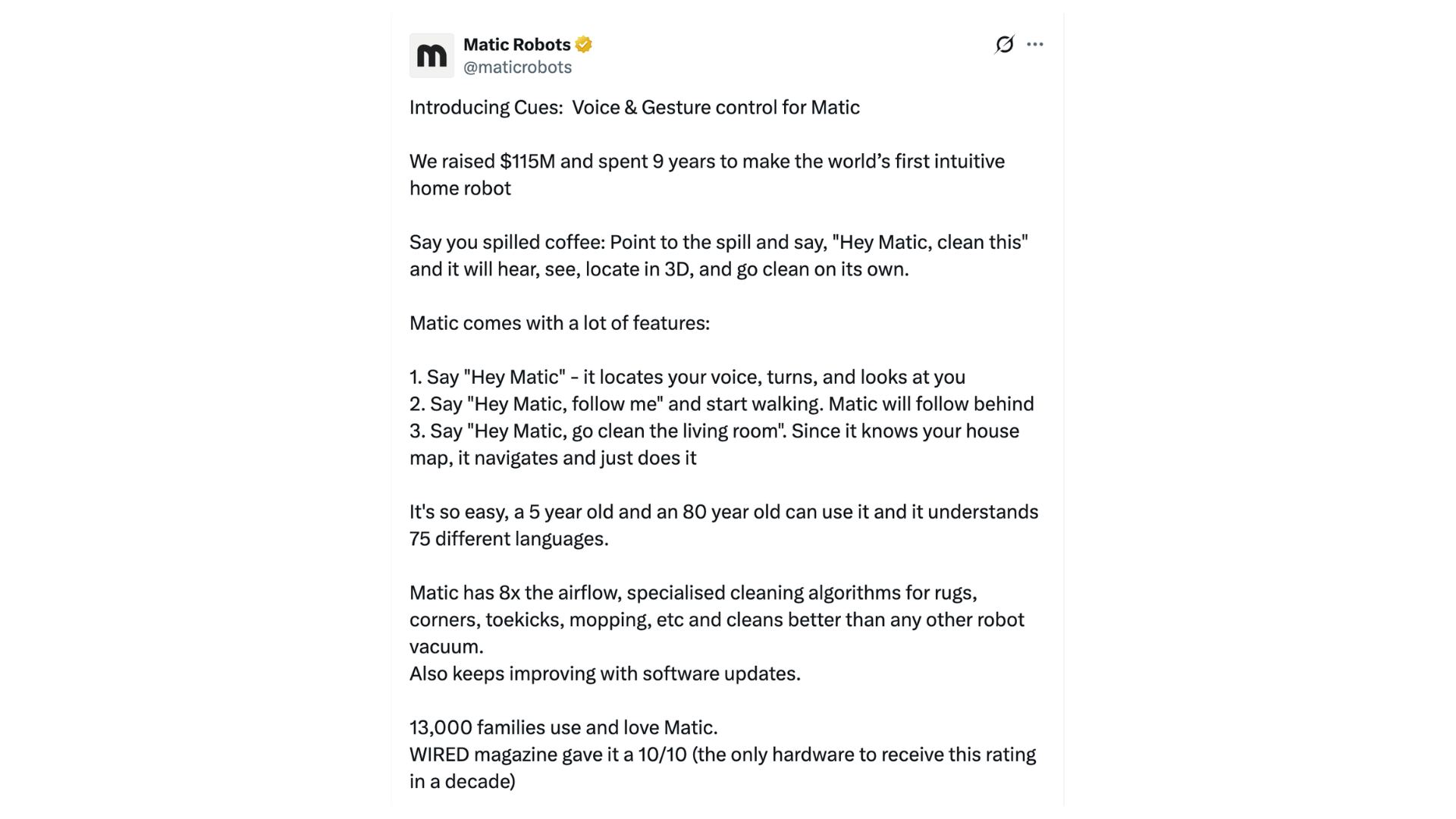The width and height of the screenshot is (1456, 819).
Task: Click the "Matic has 8x the airflow" line
Action: 693,593
